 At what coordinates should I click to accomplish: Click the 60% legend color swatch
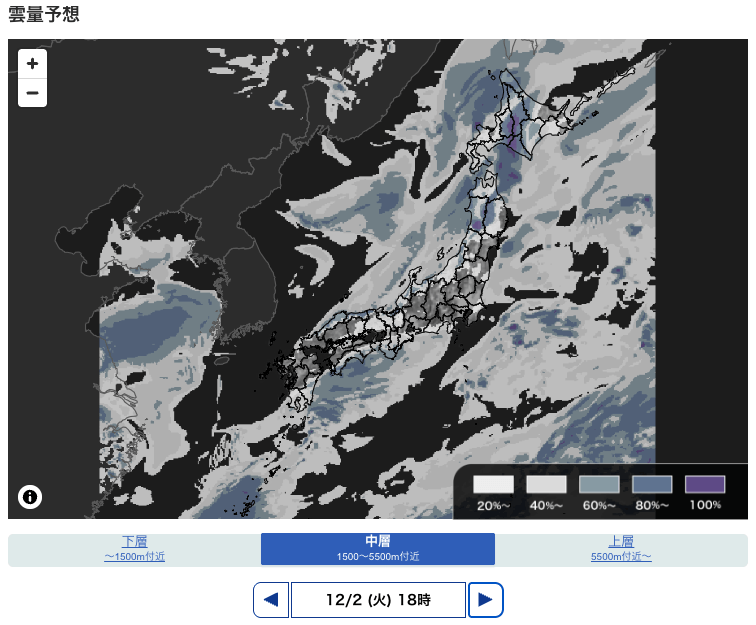point(599,484)
